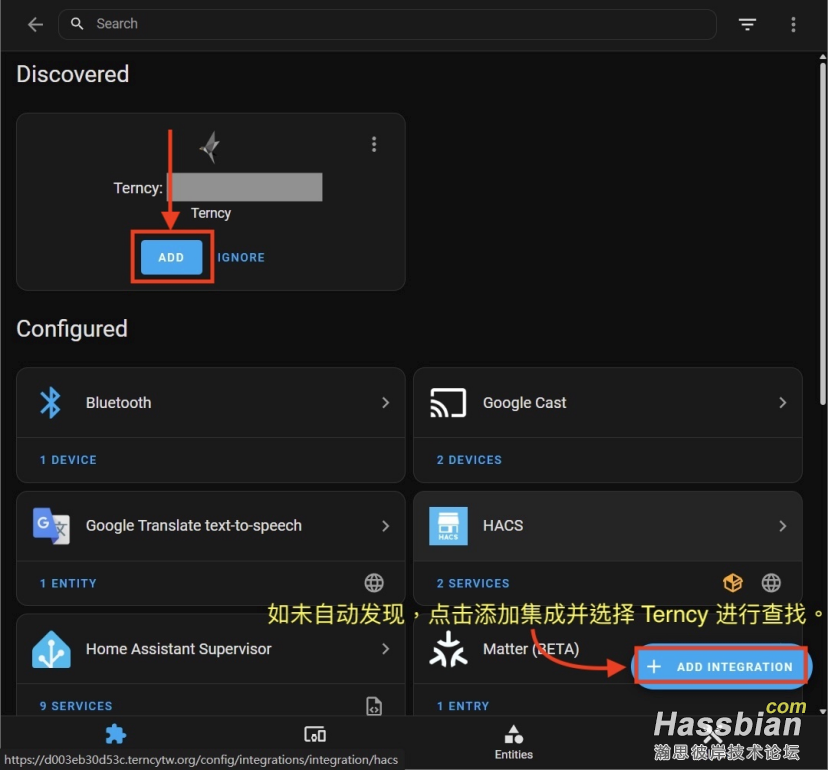The height and width of the screenshot is (770, 828).
Task: Ignore the discovered Terncy device
Action: pyautogui.click(x=241, y=257)
